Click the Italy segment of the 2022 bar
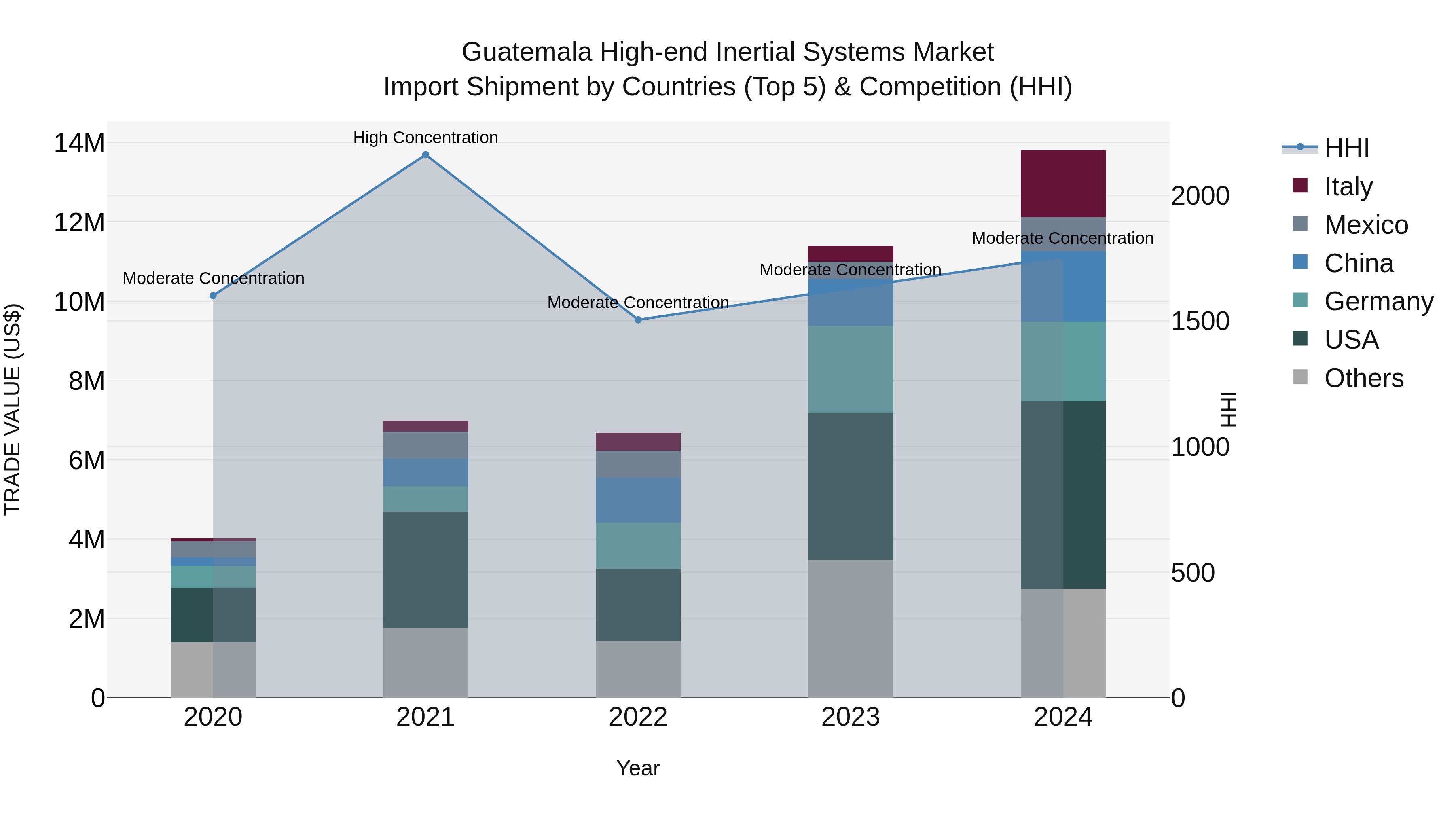1456x819 pixels. [638, 442]
